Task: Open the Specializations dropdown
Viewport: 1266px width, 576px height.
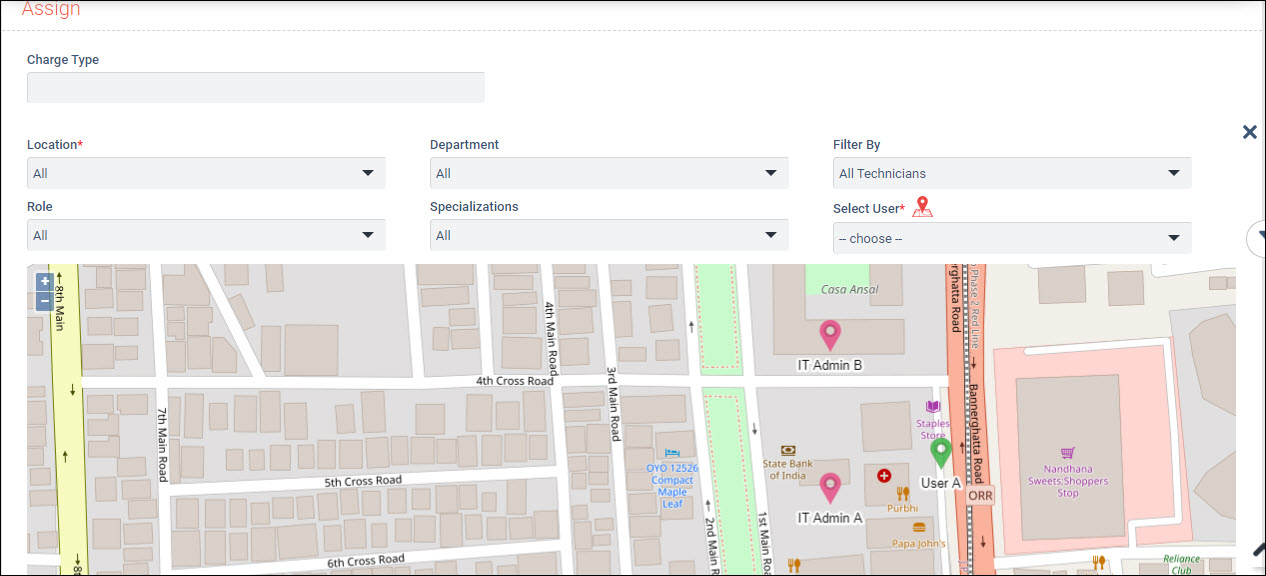Action: (x=609, y=235)
